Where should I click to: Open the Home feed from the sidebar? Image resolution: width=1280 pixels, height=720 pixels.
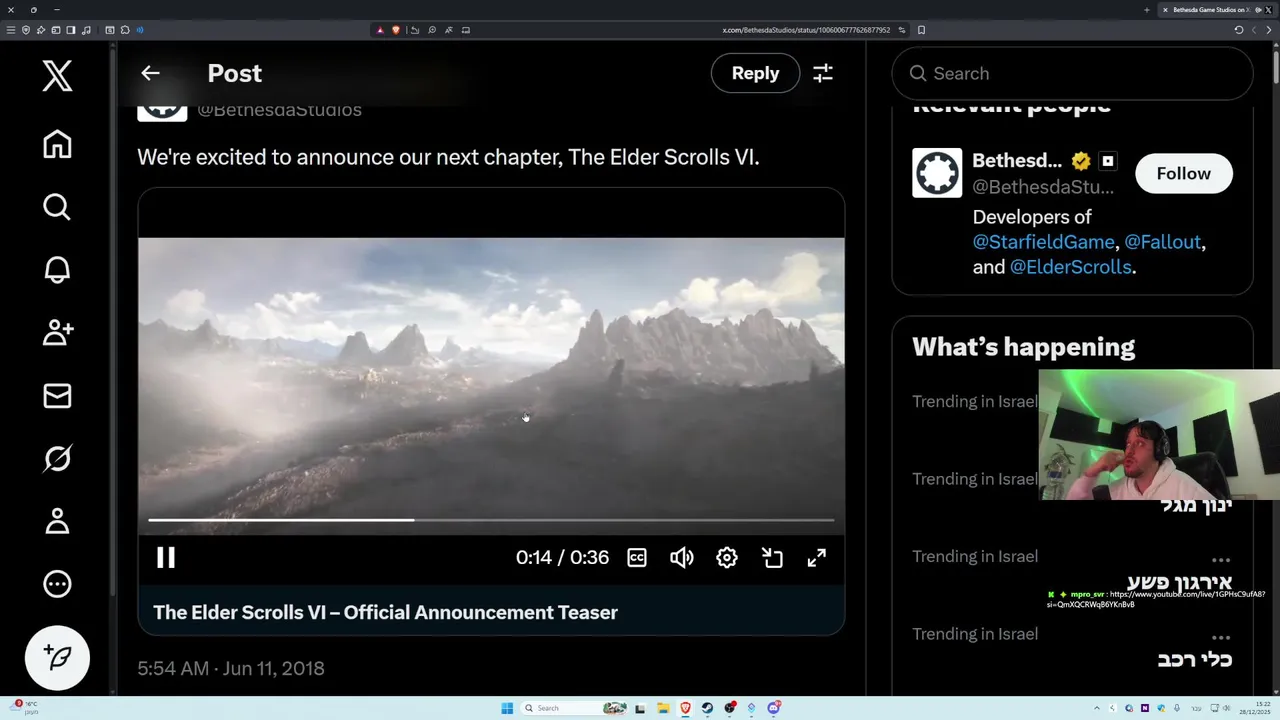click(x=57, y=144)
